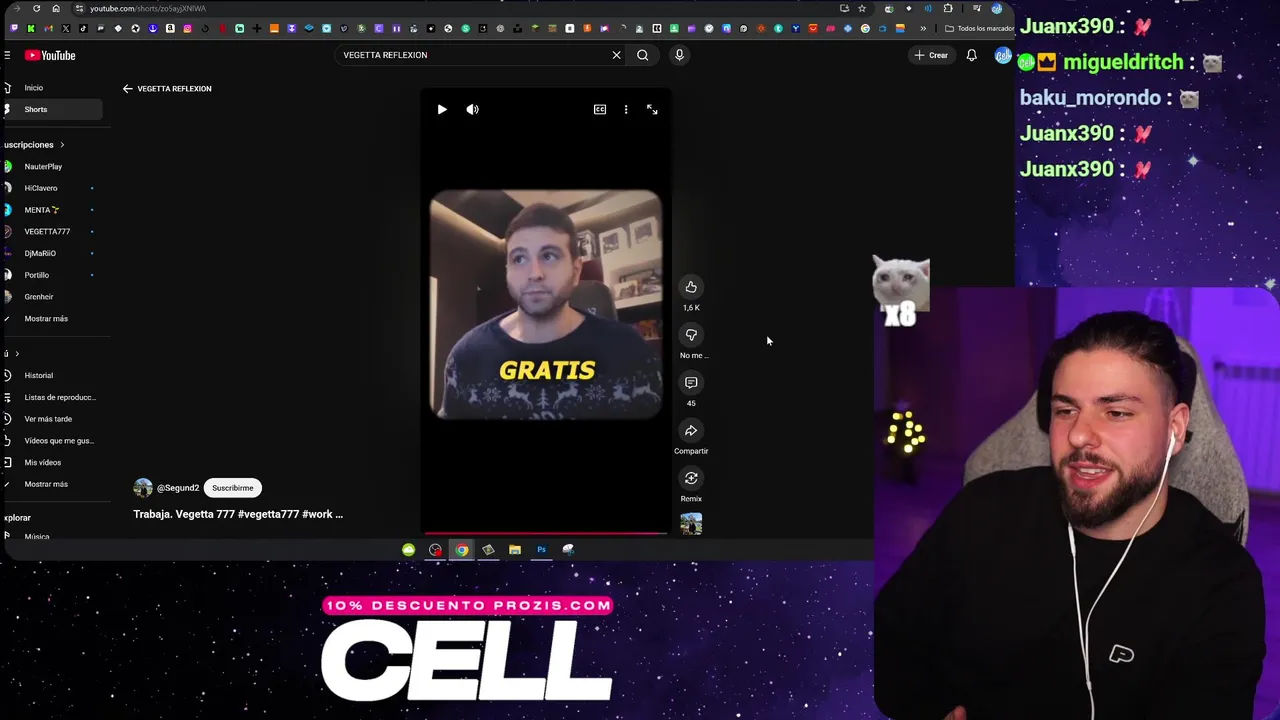The image size is (1280, 720).
Task: Go to the Chrome home button
Action: 56,8
